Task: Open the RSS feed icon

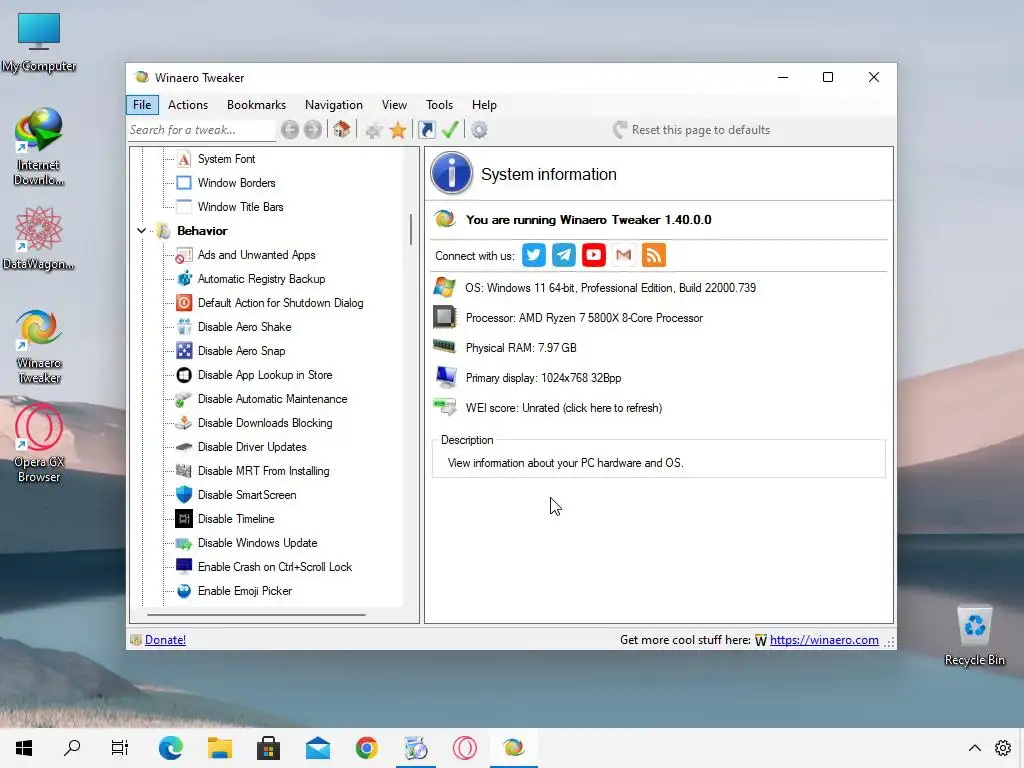Action: (654, 255)
